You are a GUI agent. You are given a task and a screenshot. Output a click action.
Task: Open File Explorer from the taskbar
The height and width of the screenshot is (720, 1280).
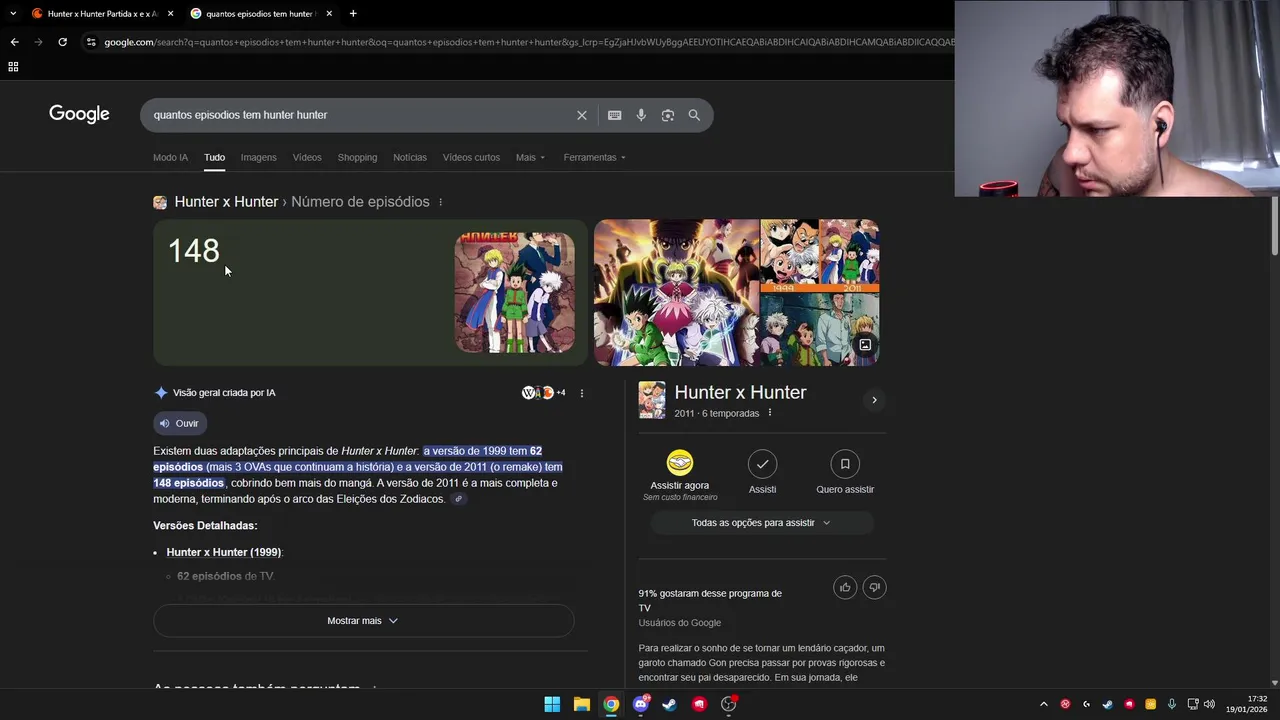click(x=581, y=704)
